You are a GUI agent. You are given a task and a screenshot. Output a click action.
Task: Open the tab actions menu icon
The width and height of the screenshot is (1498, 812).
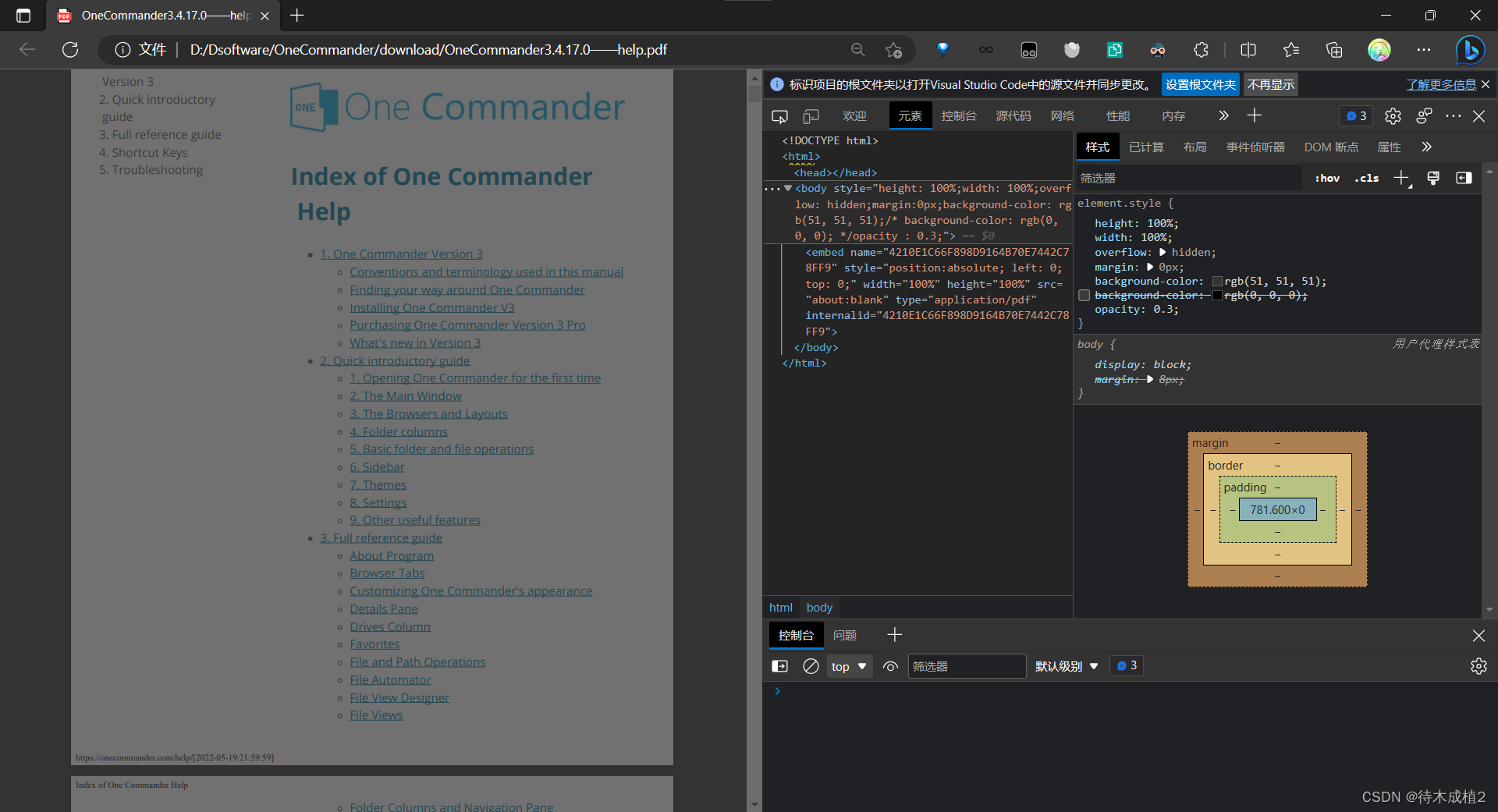pos(23,16)
